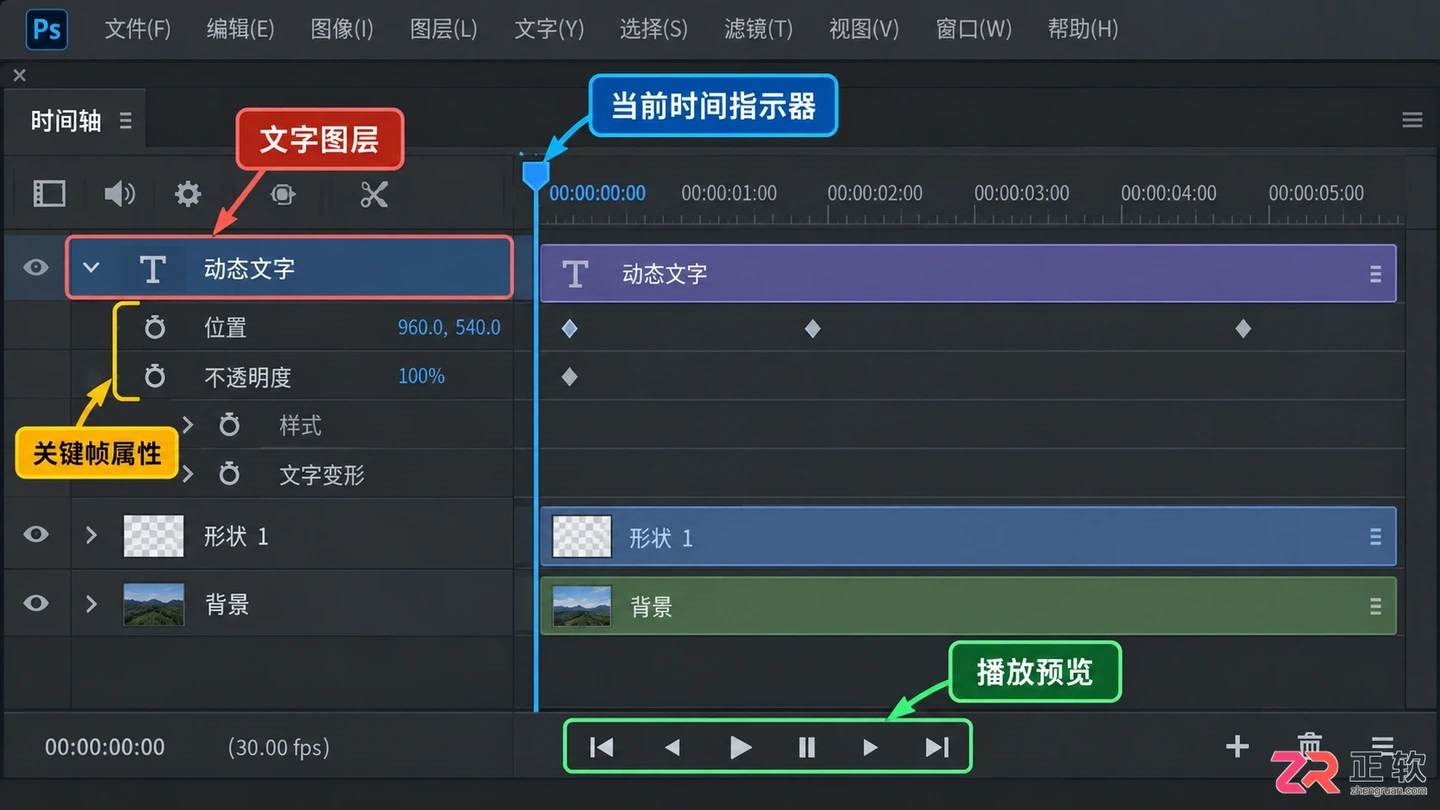Pause the timeline playback
This screenshot has height=810, width=1440.
click(x=807, y=747)
